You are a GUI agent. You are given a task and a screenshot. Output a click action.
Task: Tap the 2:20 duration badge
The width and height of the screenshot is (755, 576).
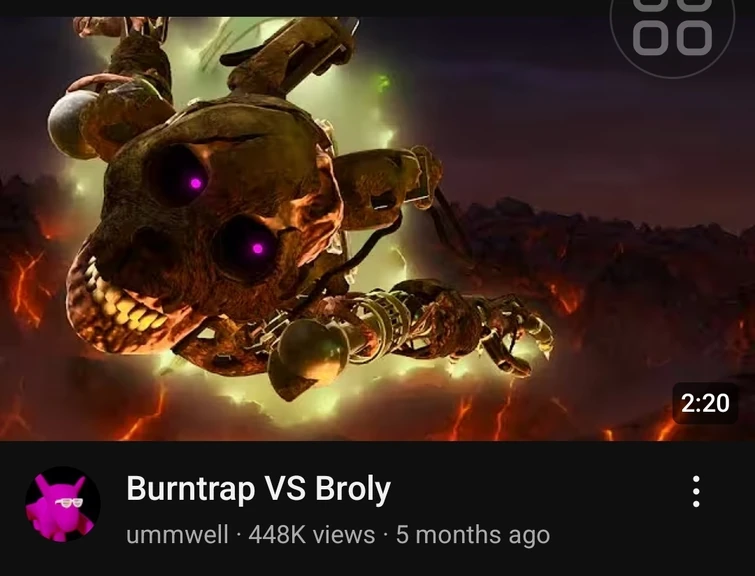[705, 403]
